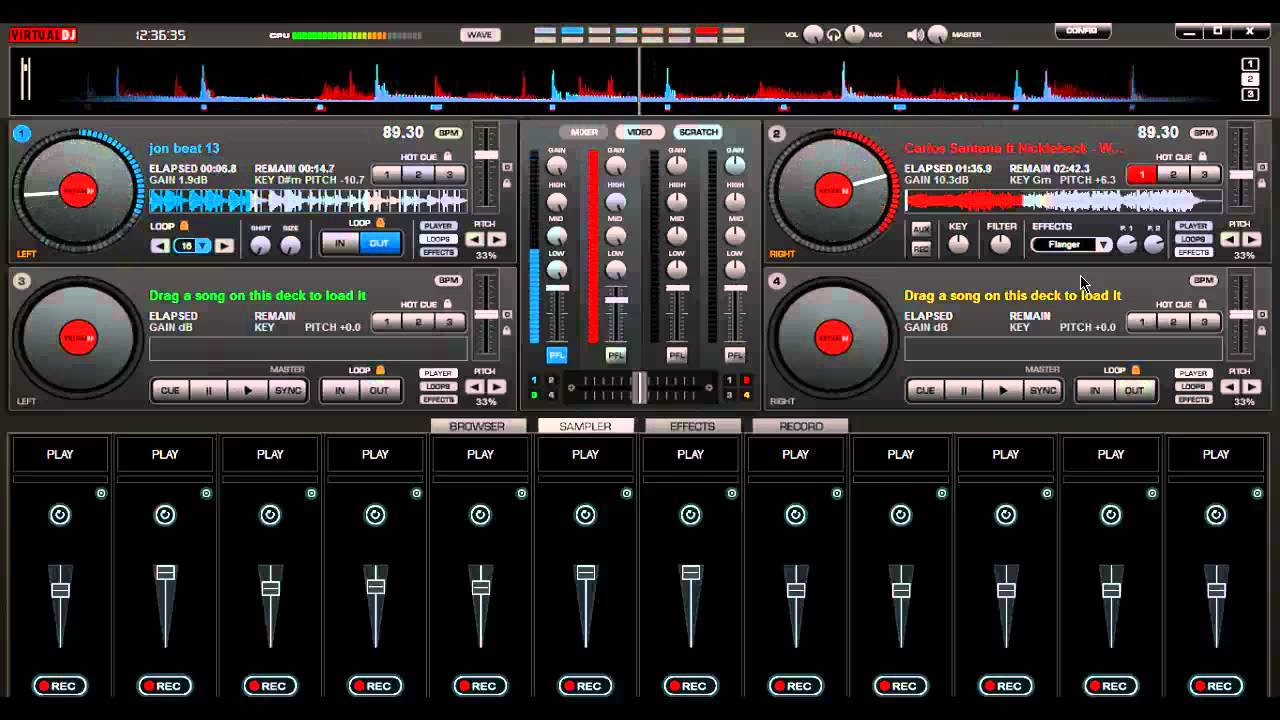Switch to the SAMPLER tab
The image size is (1280, 720).
click(x=585, y=426)
